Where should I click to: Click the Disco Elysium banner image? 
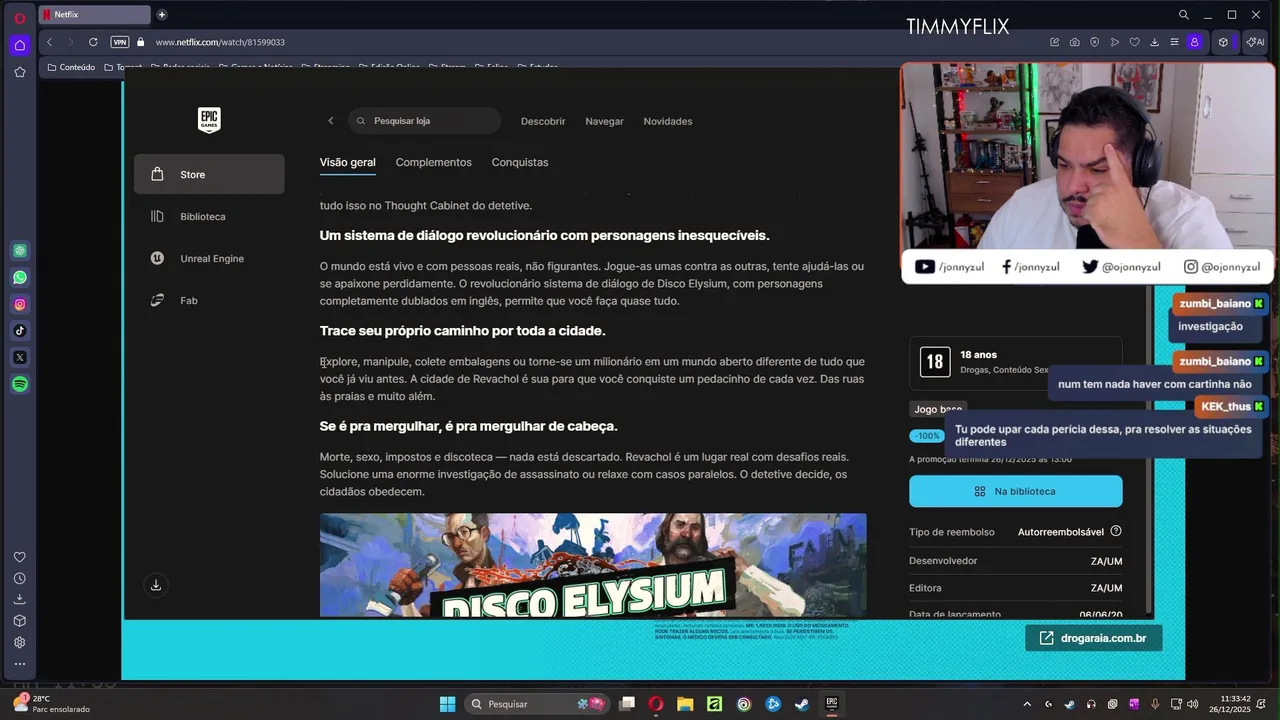(593, 565)
